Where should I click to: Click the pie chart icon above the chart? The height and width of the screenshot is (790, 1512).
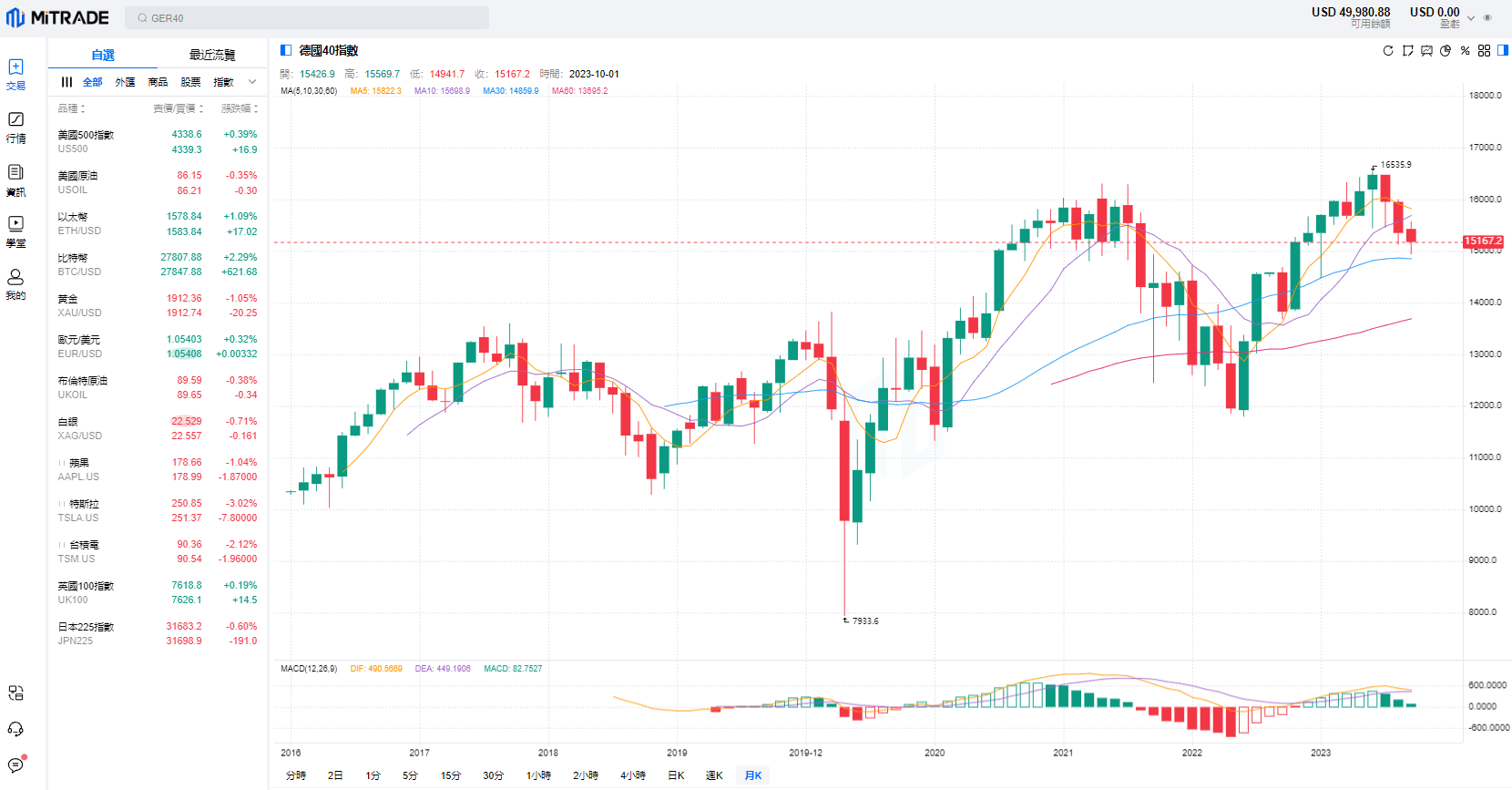pyautogui.click(x=1446, y=51)
